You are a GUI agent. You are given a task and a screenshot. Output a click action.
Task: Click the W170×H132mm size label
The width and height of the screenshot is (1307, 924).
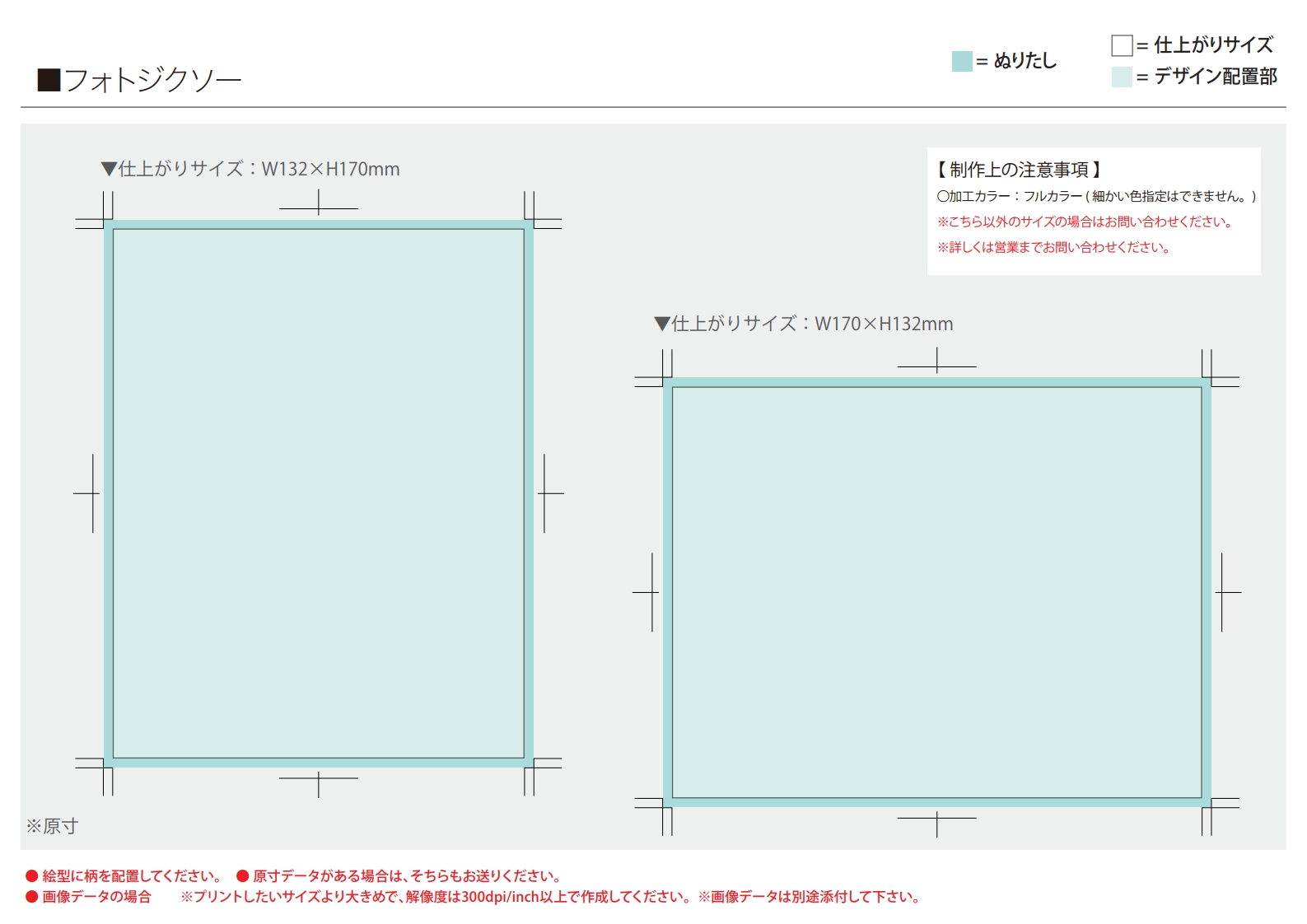pos(804,324)
